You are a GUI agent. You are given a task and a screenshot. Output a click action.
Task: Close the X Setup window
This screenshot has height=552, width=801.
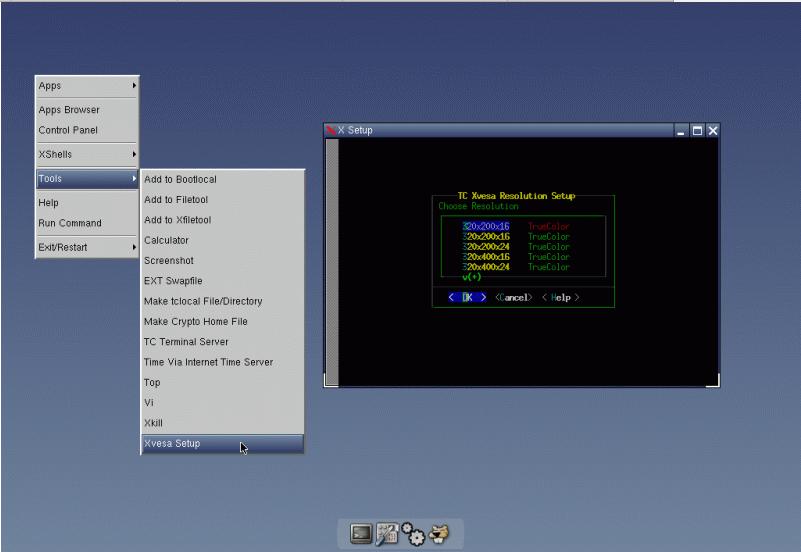[713, 131]
